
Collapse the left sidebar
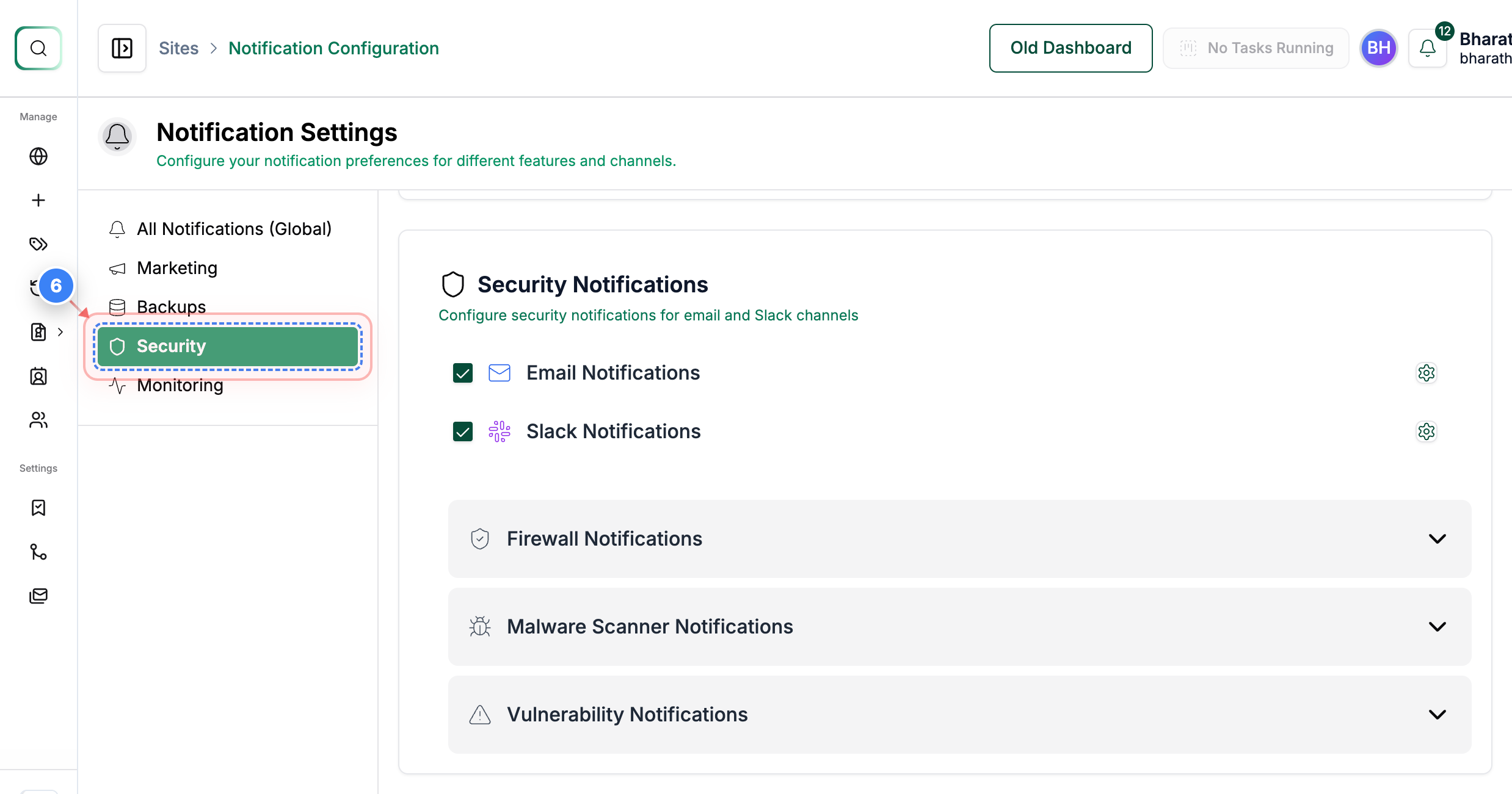pos(122,48)
